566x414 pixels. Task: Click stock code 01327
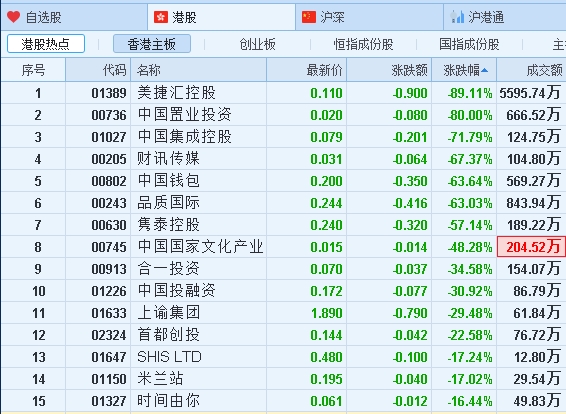[x=109, y=402]
